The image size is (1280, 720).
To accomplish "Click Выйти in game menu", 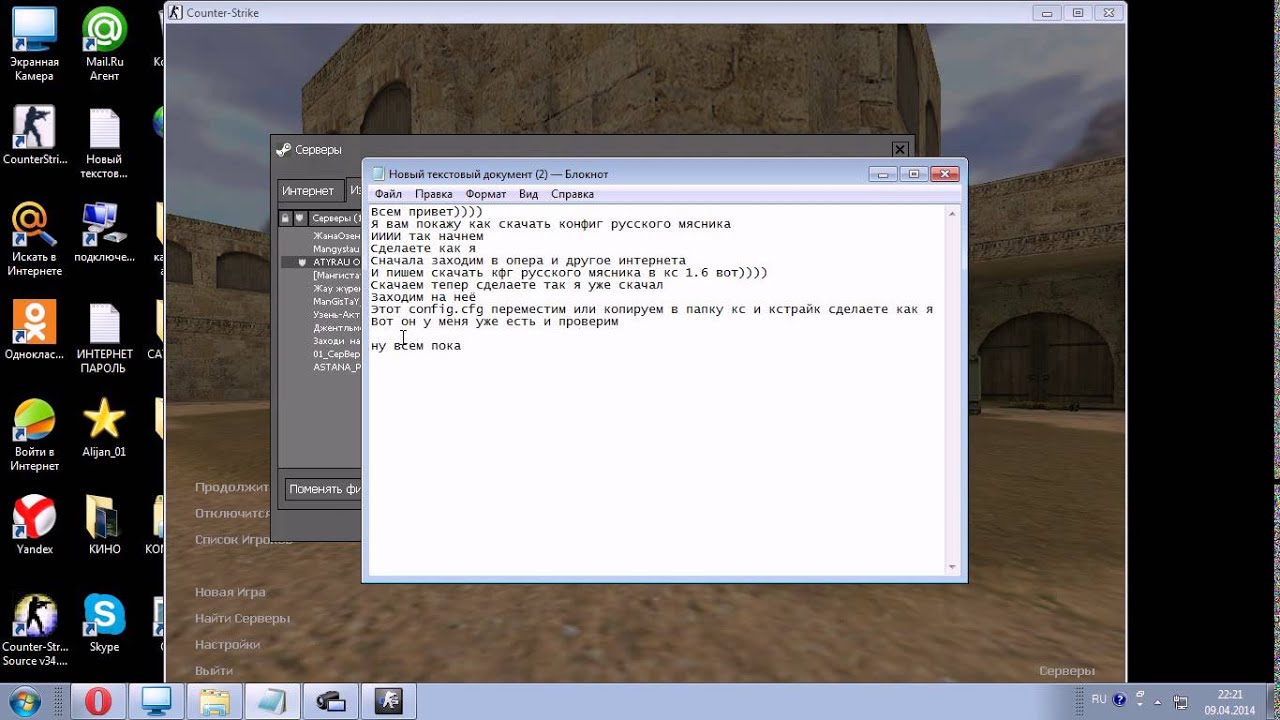I will 214,670.
